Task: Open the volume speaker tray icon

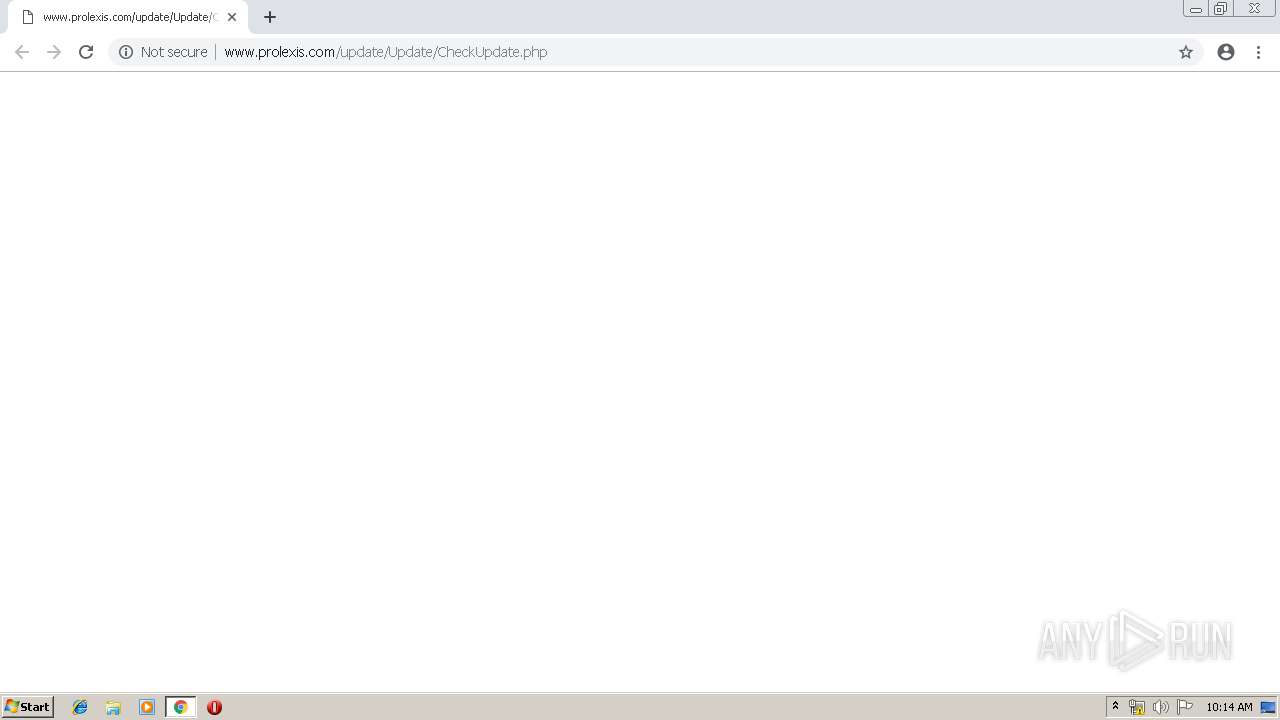Action: 1160,707
